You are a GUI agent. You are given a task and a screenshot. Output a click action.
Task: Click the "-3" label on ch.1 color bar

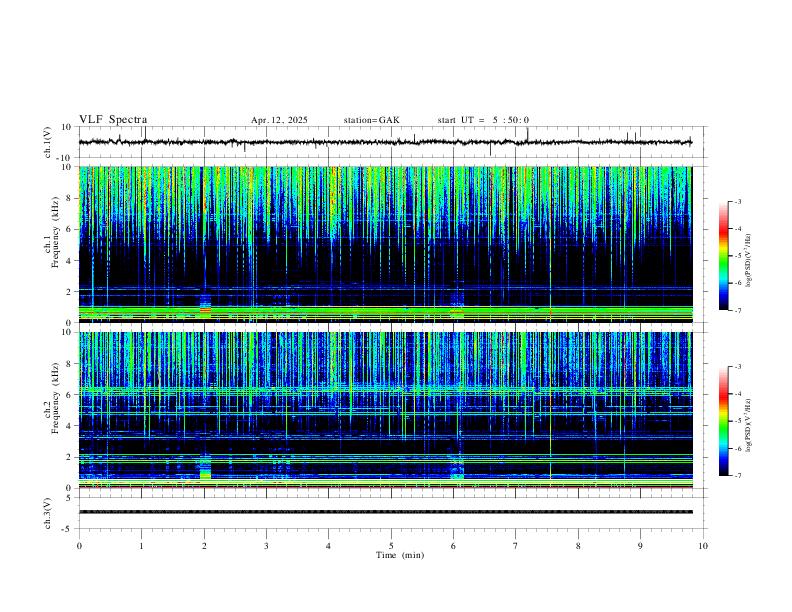pos(737,201)
